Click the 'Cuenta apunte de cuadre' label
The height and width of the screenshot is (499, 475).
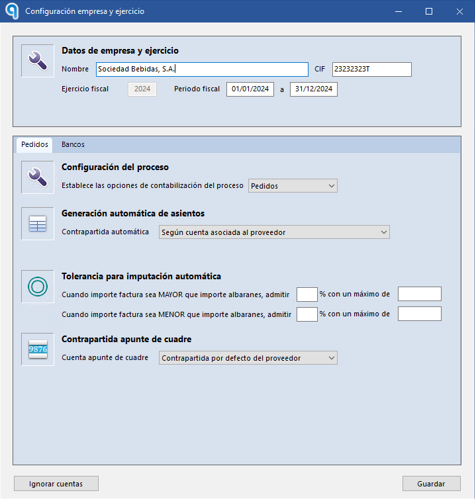point(105,358)
